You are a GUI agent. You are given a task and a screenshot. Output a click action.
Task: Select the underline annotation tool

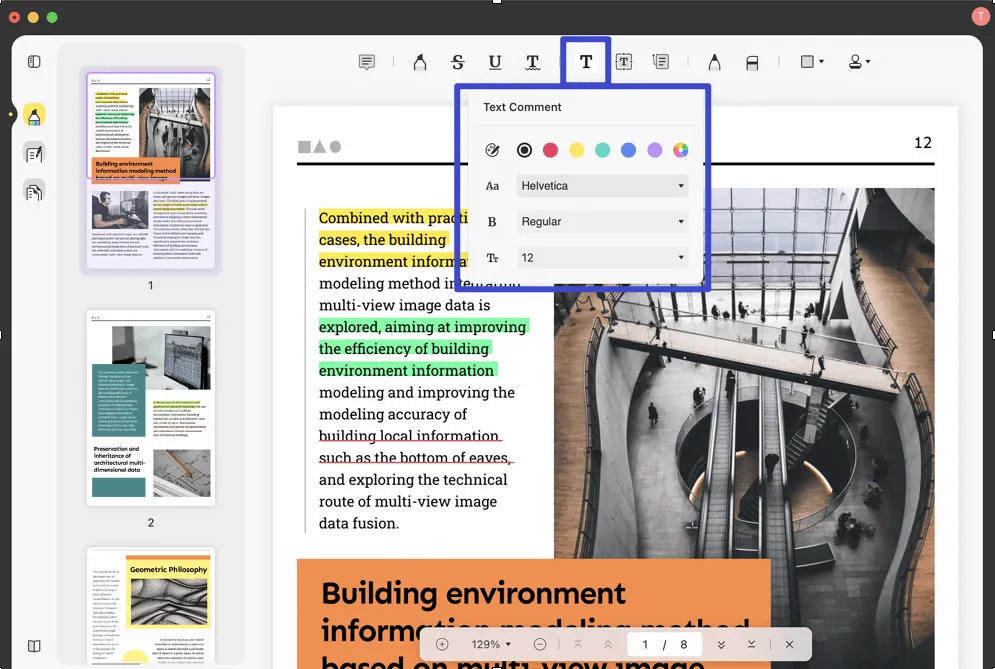point(495,62)
